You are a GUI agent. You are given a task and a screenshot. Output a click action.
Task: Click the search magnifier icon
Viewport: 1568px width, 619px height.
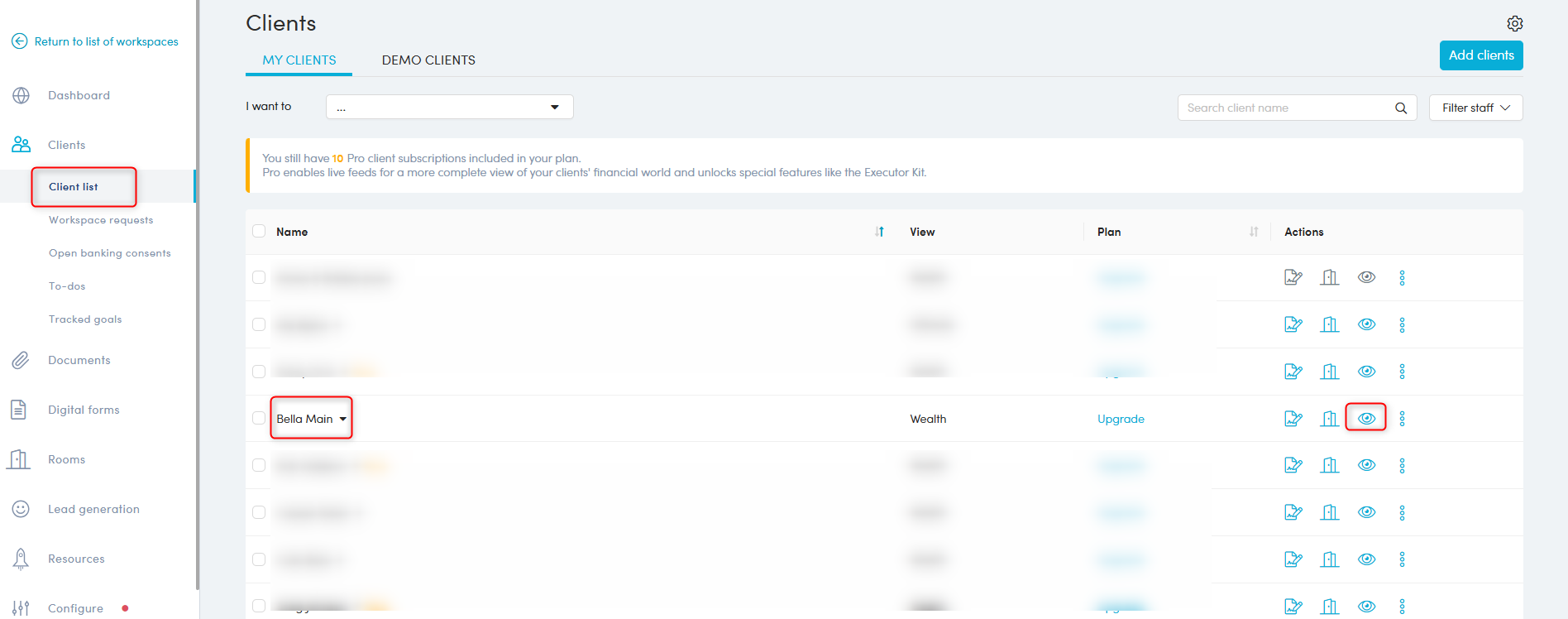pyautogui.click(x=1400, y=108)
